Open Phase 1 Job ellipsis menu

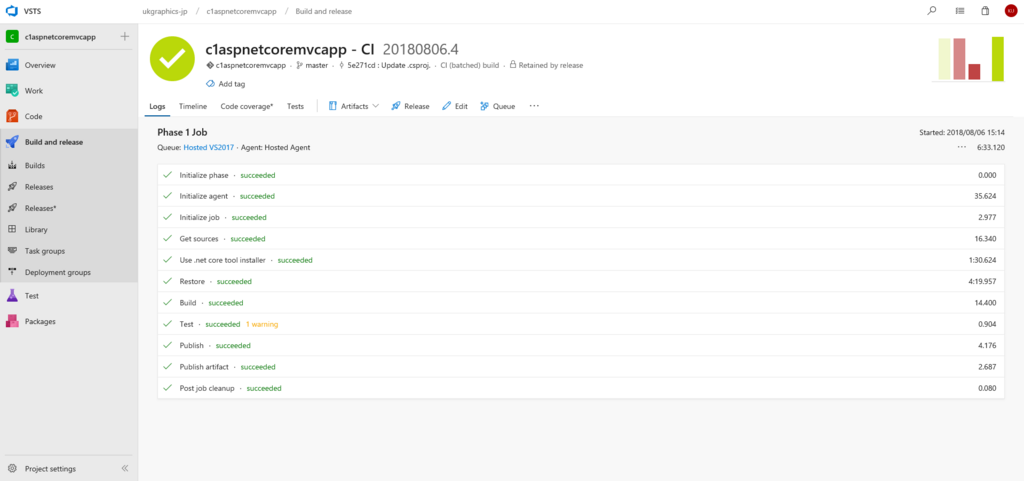click(x=961, y=147)
